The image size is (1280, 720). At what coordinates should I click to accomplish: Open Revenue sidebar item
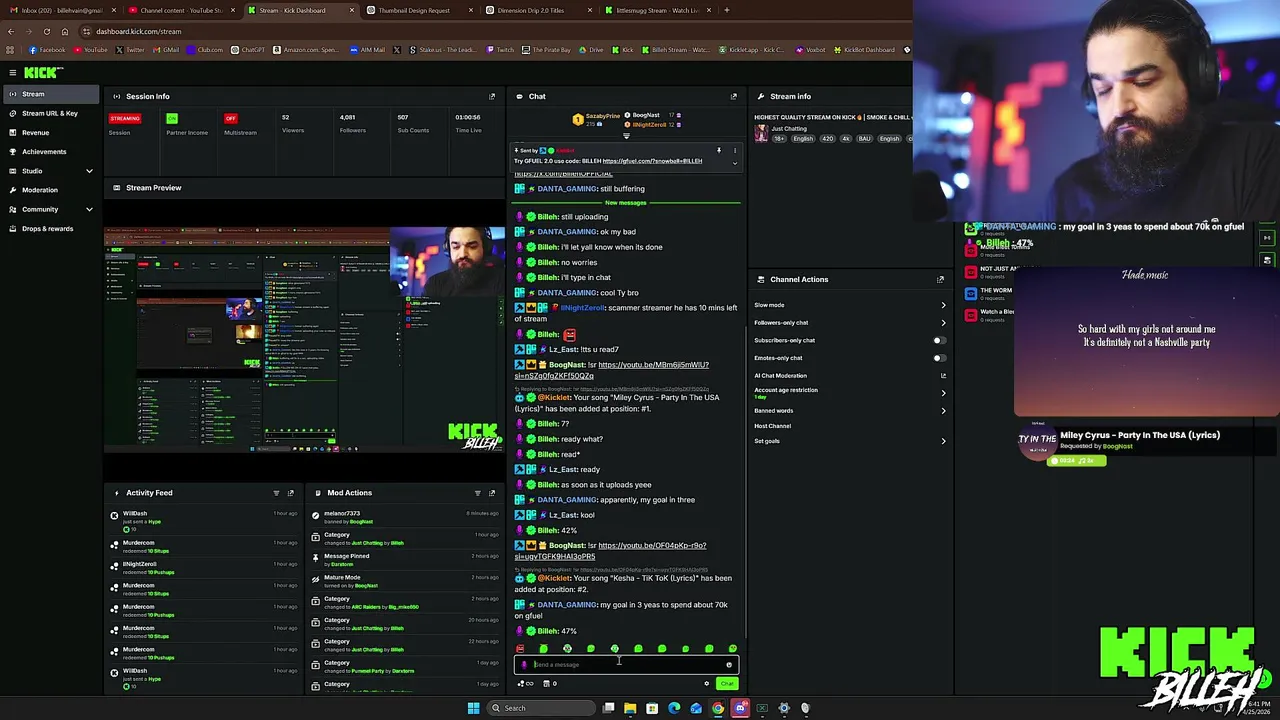coord(50,132)
